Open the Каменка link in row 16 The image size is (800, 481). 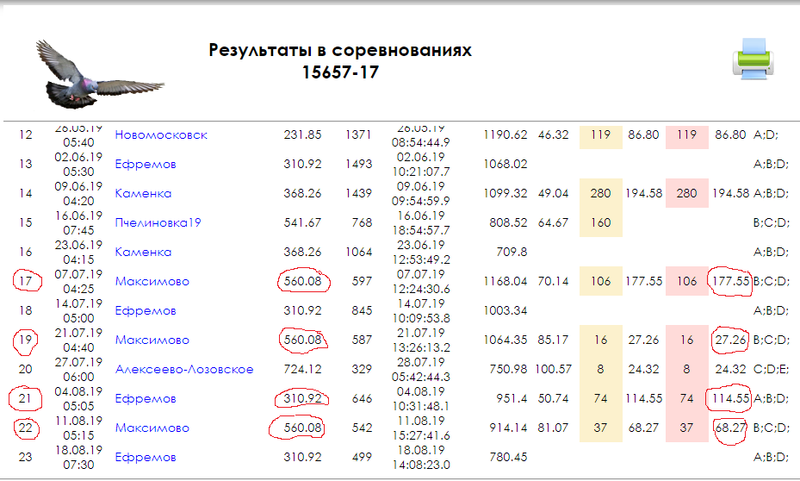coord(143,252)
